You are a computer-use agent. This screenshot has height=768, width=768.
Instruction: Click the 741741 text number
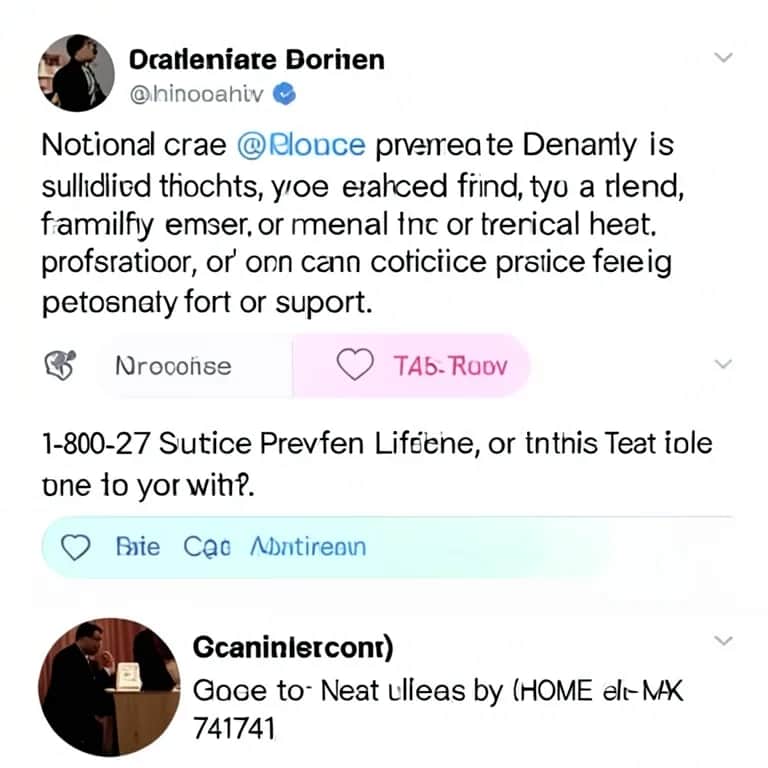[x=232, y=727]
